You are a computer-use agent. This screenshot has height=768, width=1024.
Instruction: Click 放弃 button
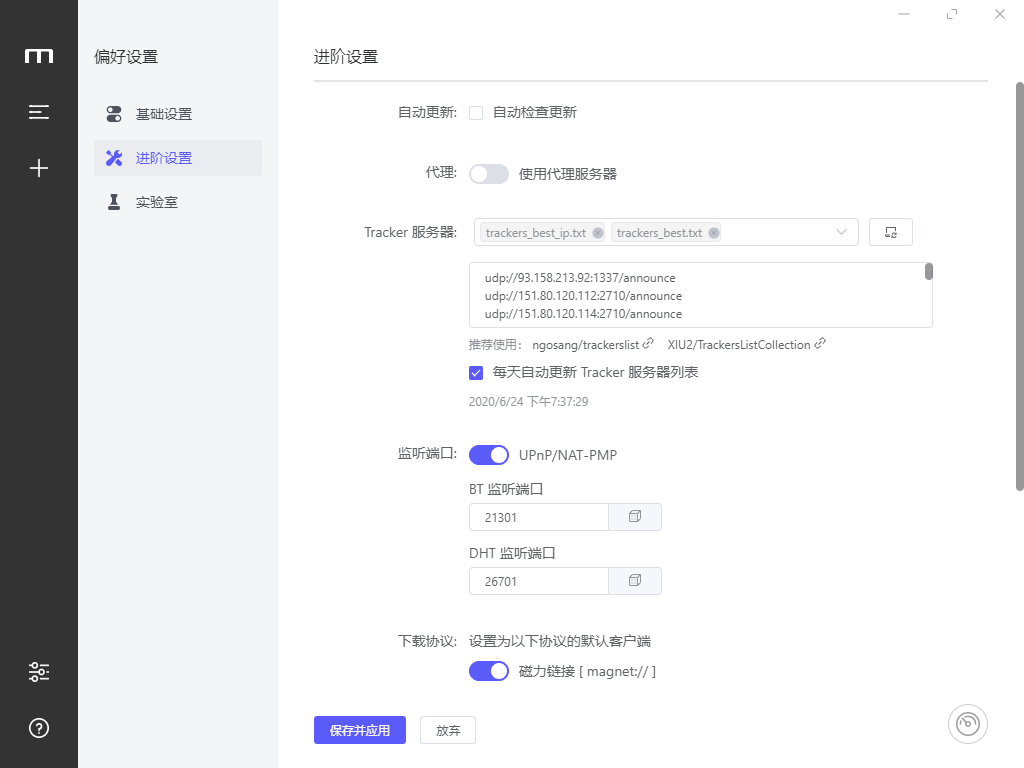[x=448, y=730]
